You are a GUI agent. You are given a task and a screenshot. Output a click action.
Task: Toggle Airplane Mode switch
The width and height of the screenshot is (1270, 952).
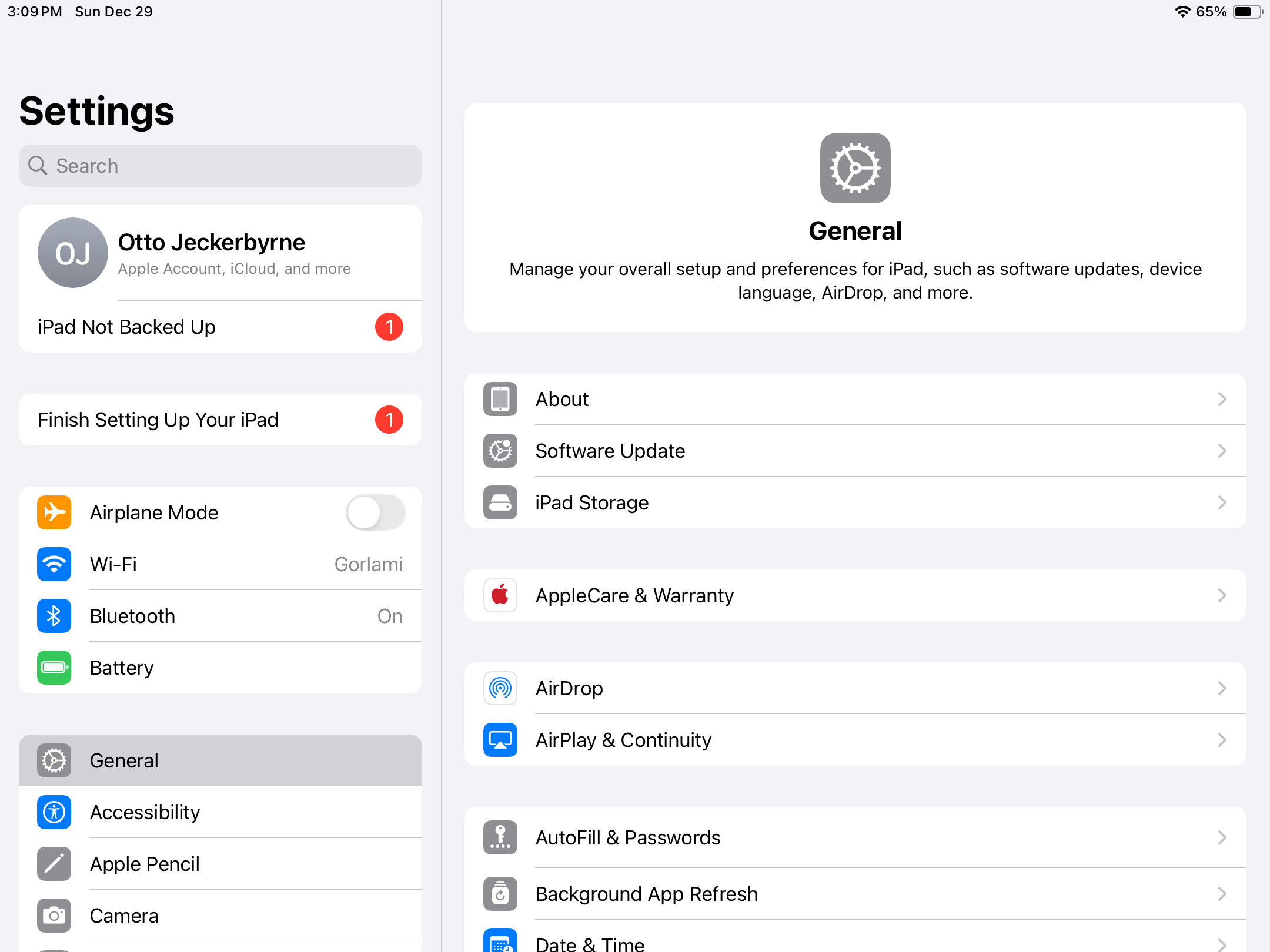(376, 512)
